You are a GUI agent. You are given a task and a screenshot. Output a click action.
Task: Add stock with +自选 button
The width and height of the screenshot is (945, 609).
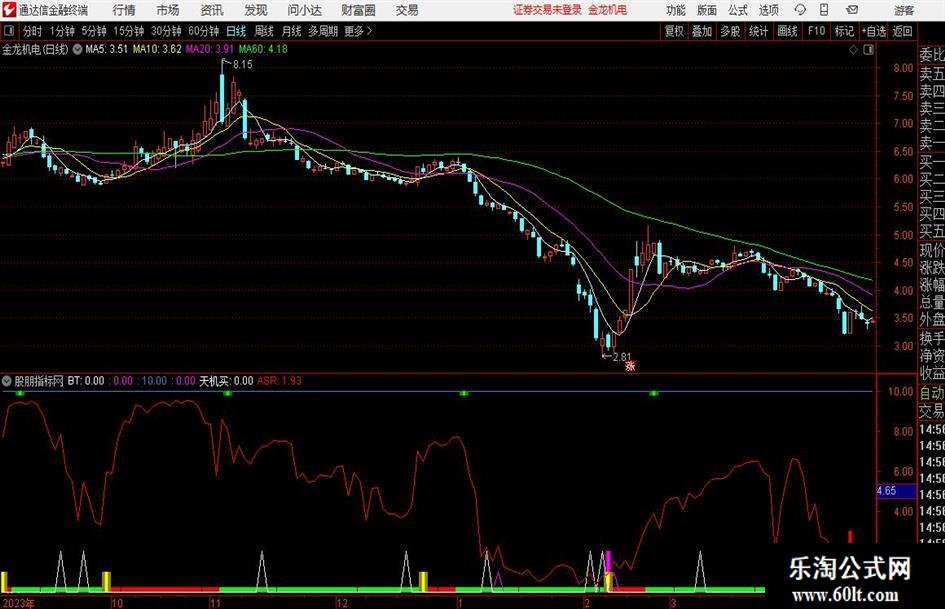pos(873,31)
